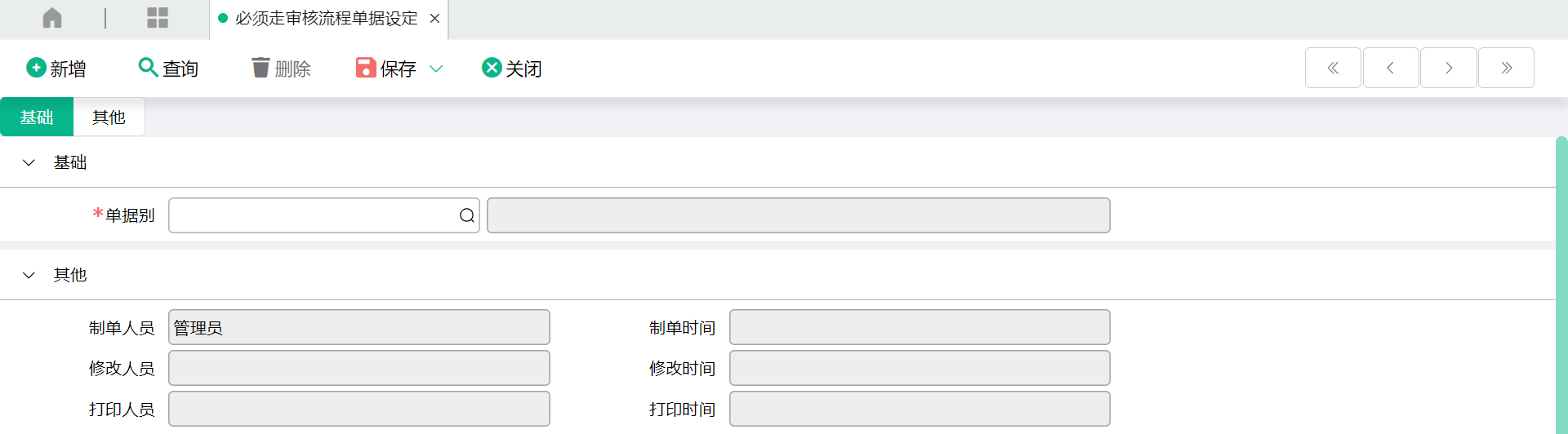Go to the first record
The height and width of the screenshot is (434, 1568).
click(x=1333, y=68)
